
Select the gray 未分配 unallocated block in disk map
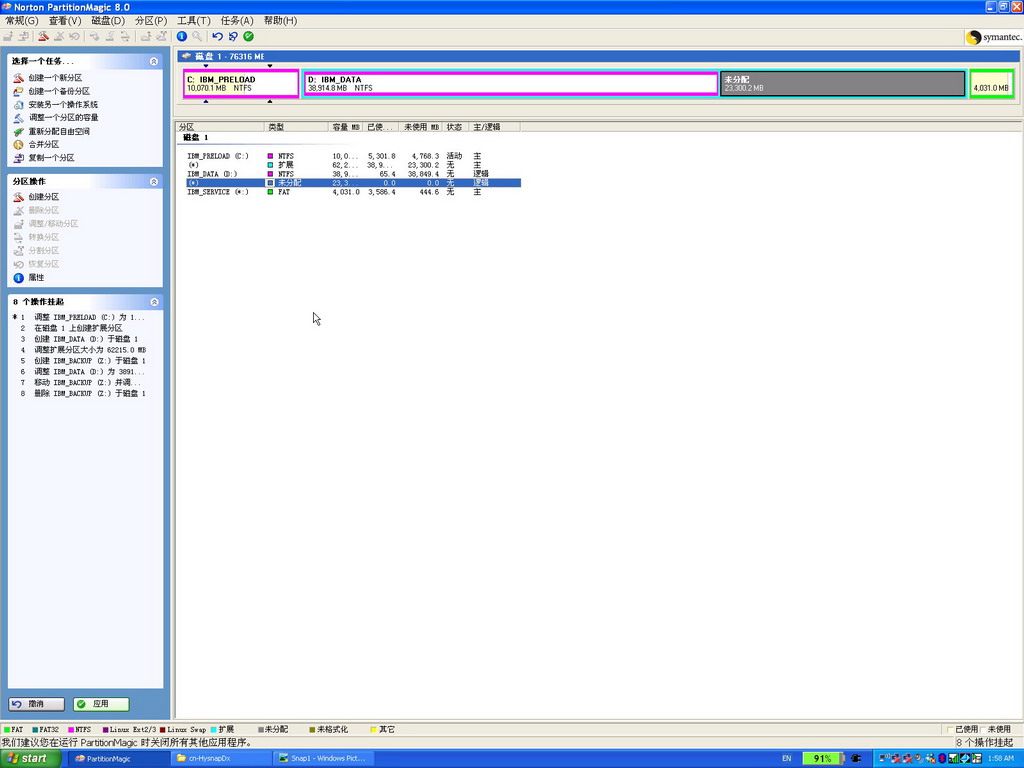click(x=842, y=84)
